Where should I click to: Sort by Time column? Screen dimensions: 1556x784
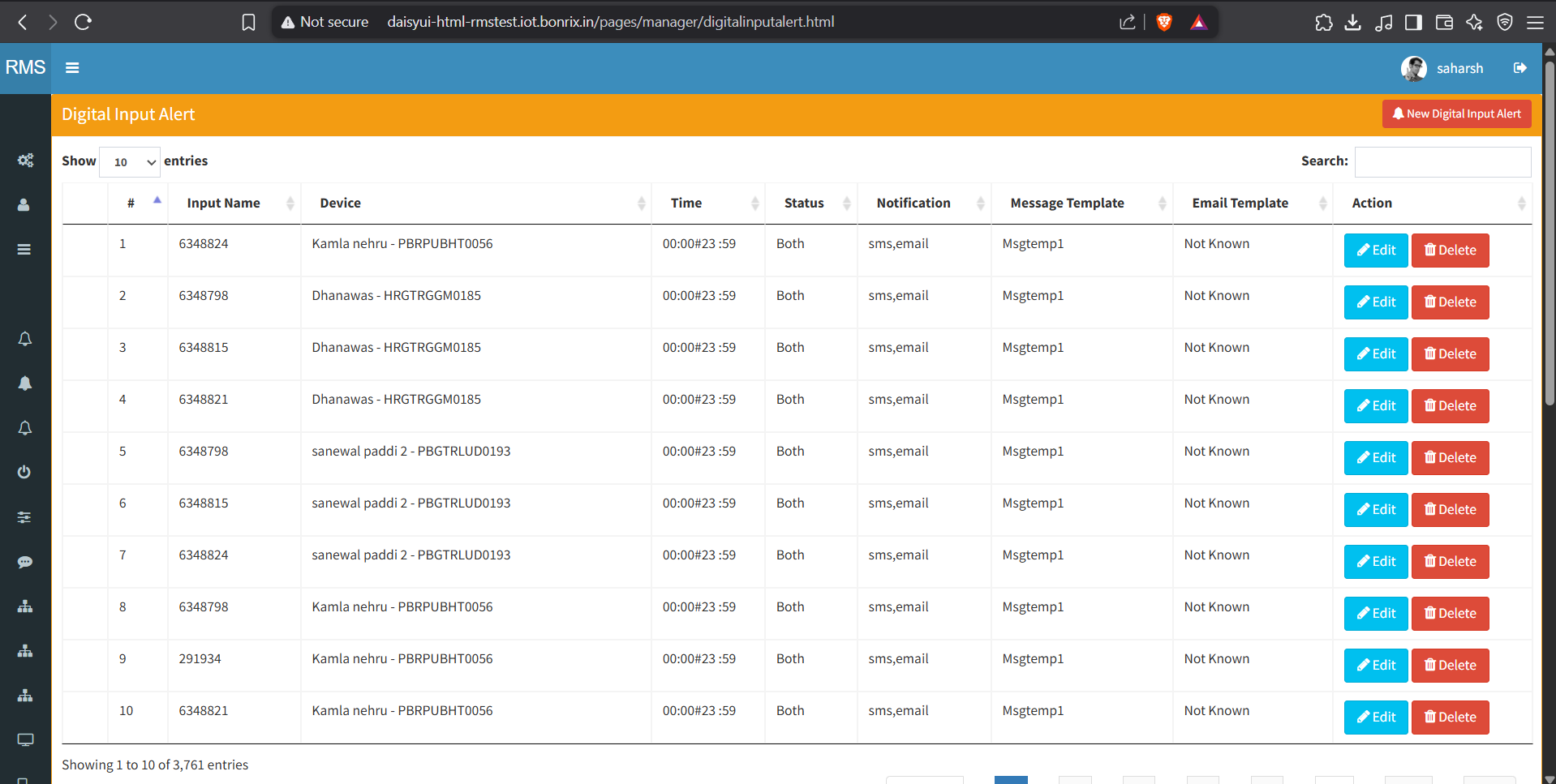click(707, 203)
